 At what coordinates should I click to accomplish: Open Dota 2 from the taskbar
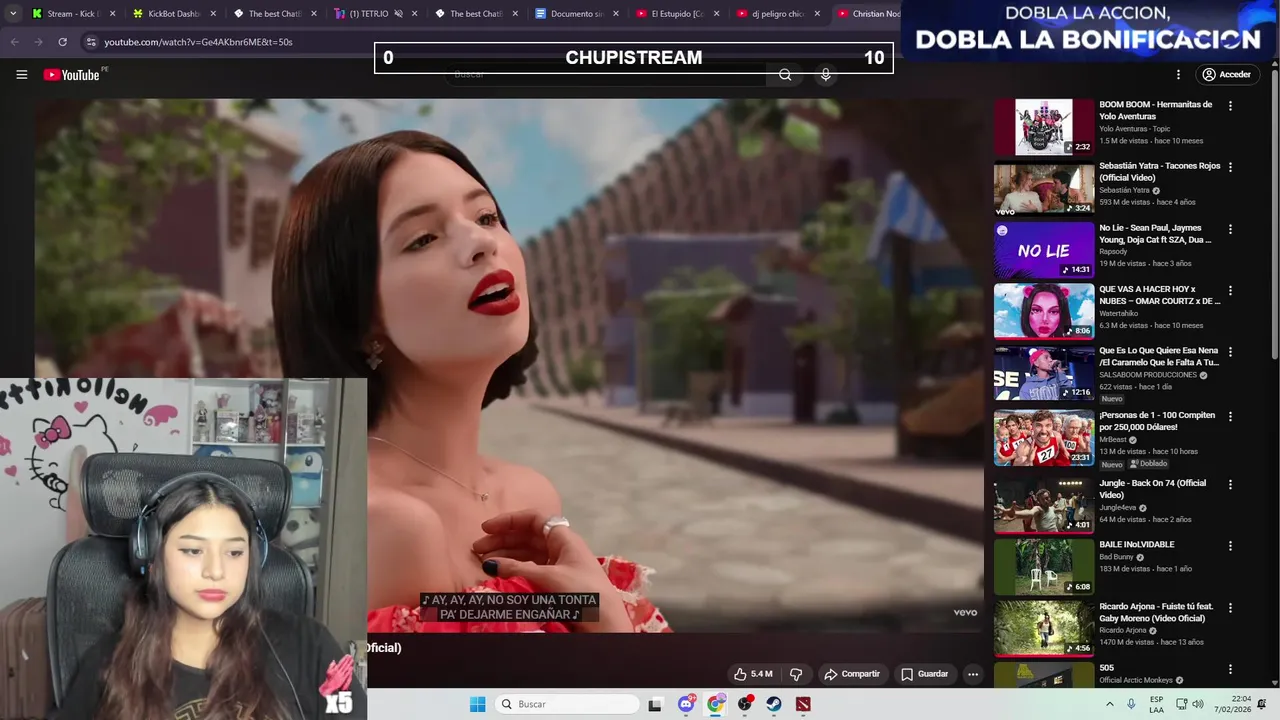pyautogui.click(x=803, y=704)
